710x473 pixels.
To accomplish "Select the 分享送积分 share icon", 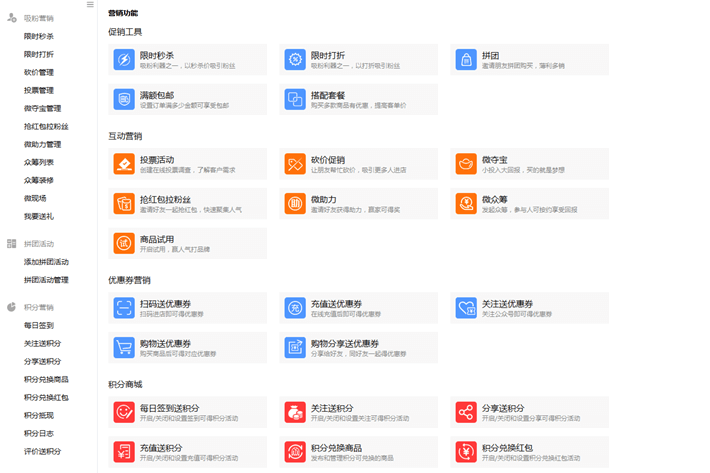I will coord(466,412).
